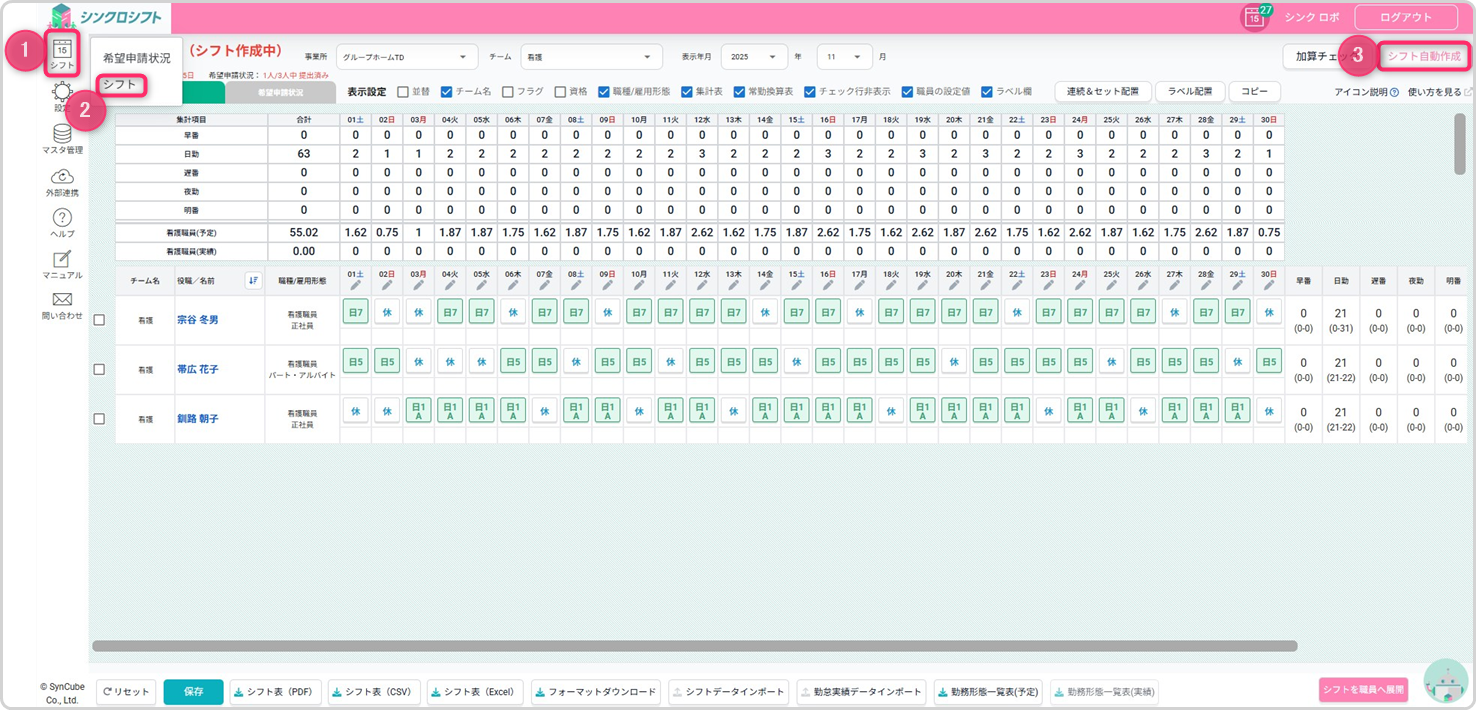This screenshot has width=1476, height=710.
Task: Click the header calendar notification icon with badge 27
Action: pos(1254,17)
